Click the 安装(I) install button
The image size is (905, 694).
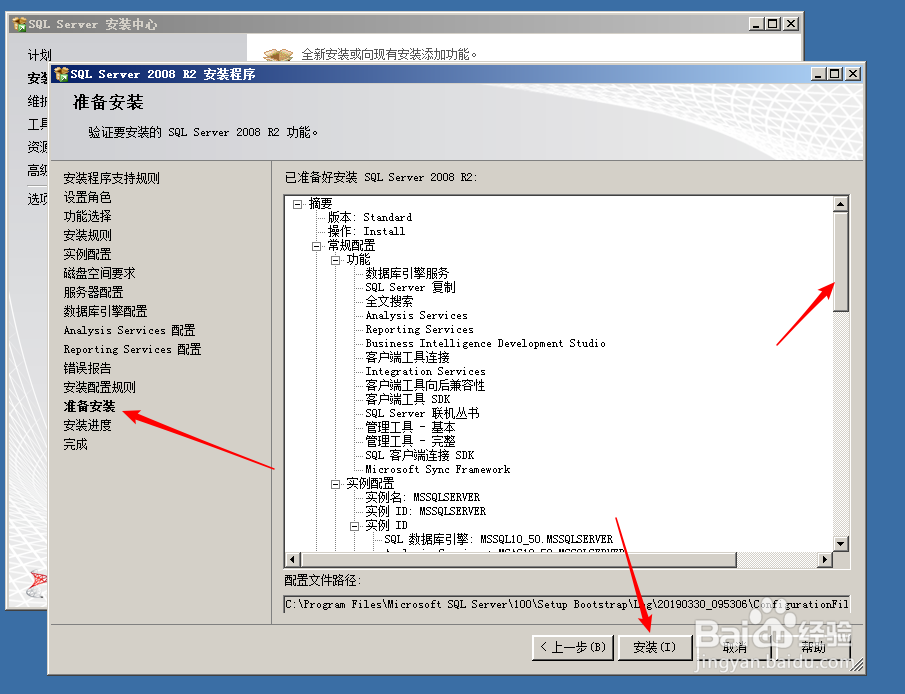pyautogui.click(x=655, y=647)
